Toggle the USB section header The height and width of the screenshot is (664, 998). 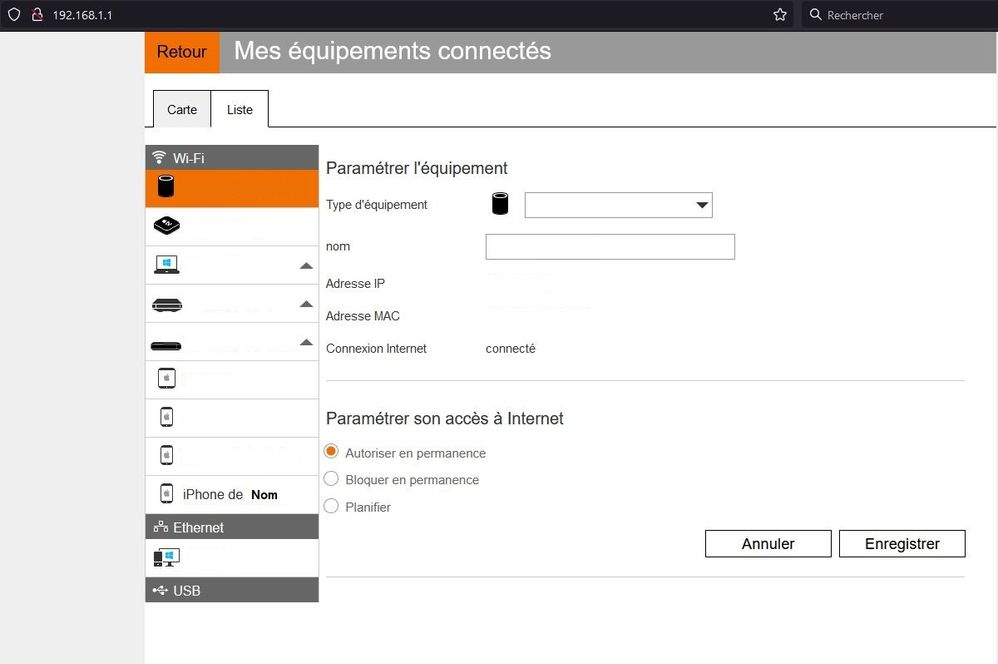(x=232, y=590)
